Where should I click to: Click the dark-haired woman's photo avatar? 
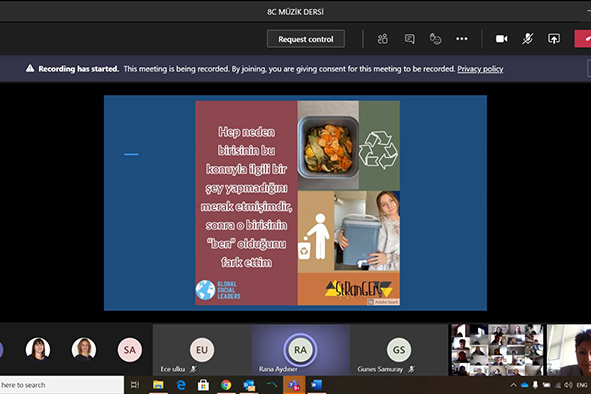38,349
